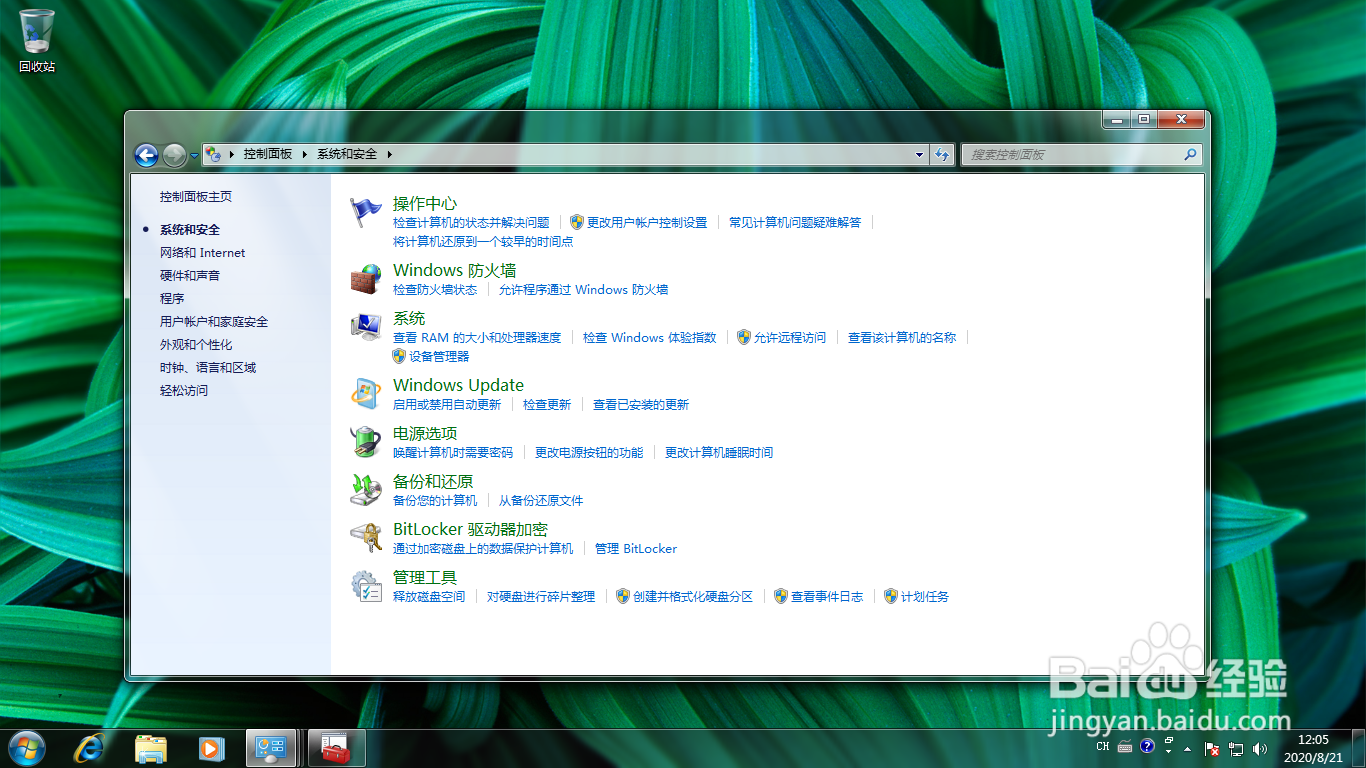
Task: Launch Windows Media Player from taskbar
Action: pyautogui.click(x=211, y=748)
